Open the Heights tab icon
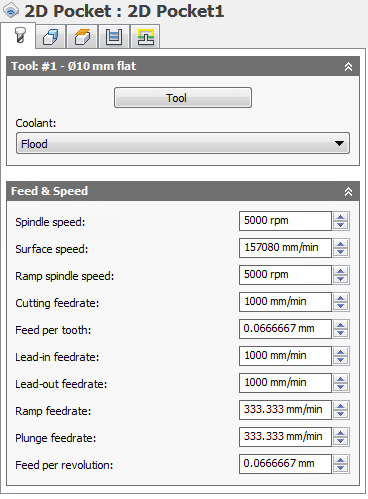The height and width of the screenshot is (499, 368). pos(82,37)
